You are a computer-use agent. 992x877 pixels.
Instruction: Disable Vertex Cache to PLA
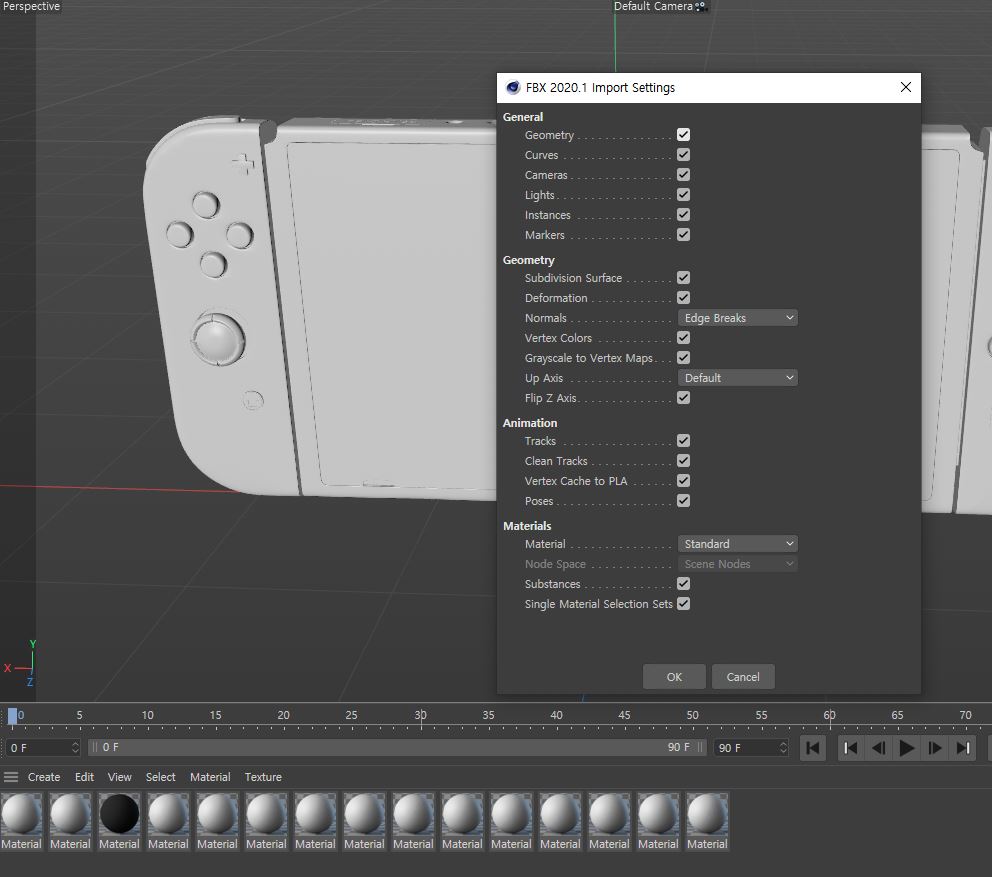click(683, 481)
